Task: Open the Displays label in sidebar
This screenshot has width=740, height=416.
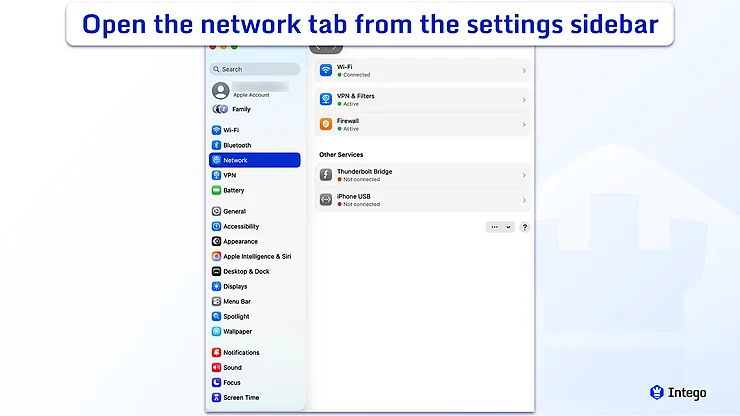Action: (x=235, y=287)
